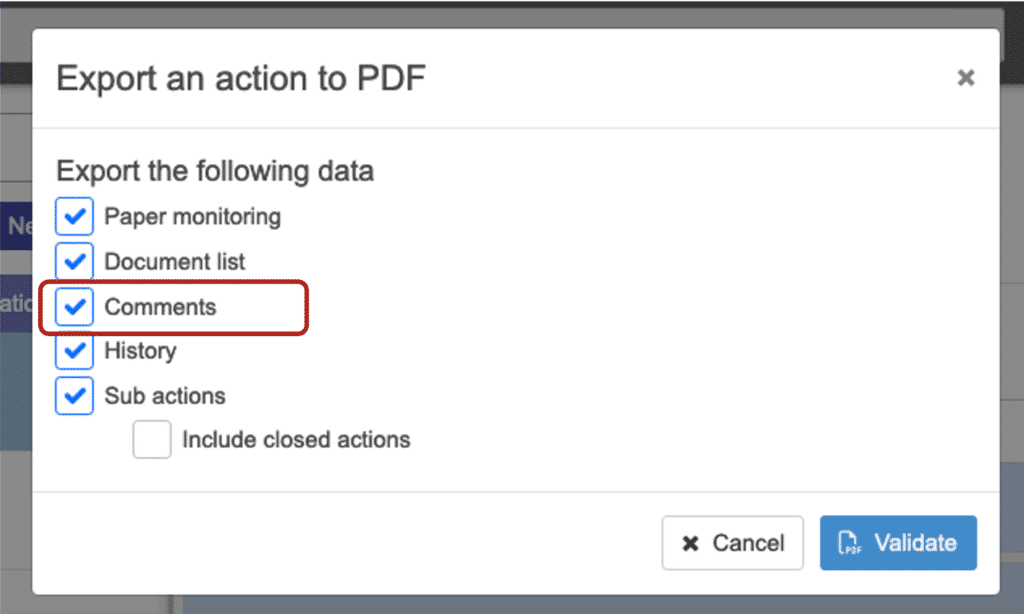Click the Document list label text
Image resolution: width=1024 pixels, height=614 pixels.
(175, 262)
